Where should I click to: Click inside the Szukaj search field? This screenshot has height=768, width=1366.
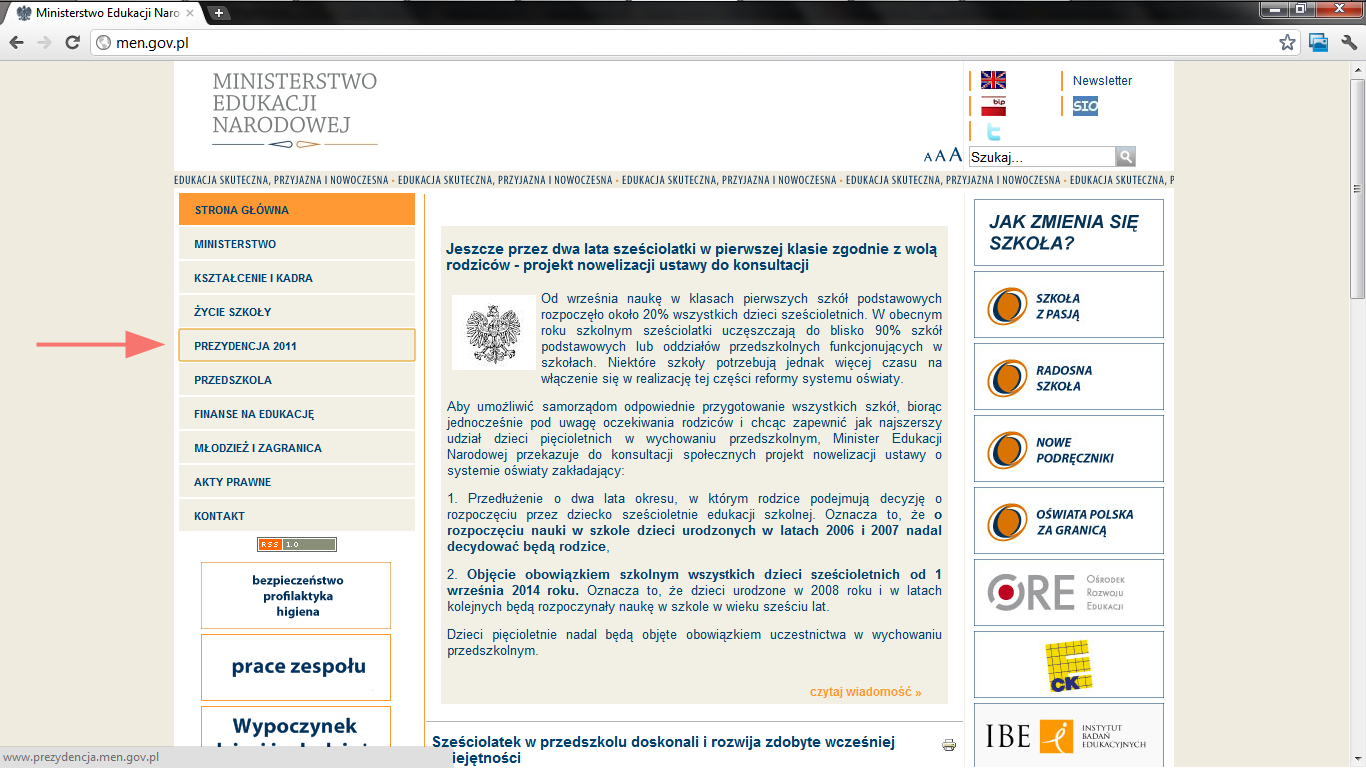1042,157
